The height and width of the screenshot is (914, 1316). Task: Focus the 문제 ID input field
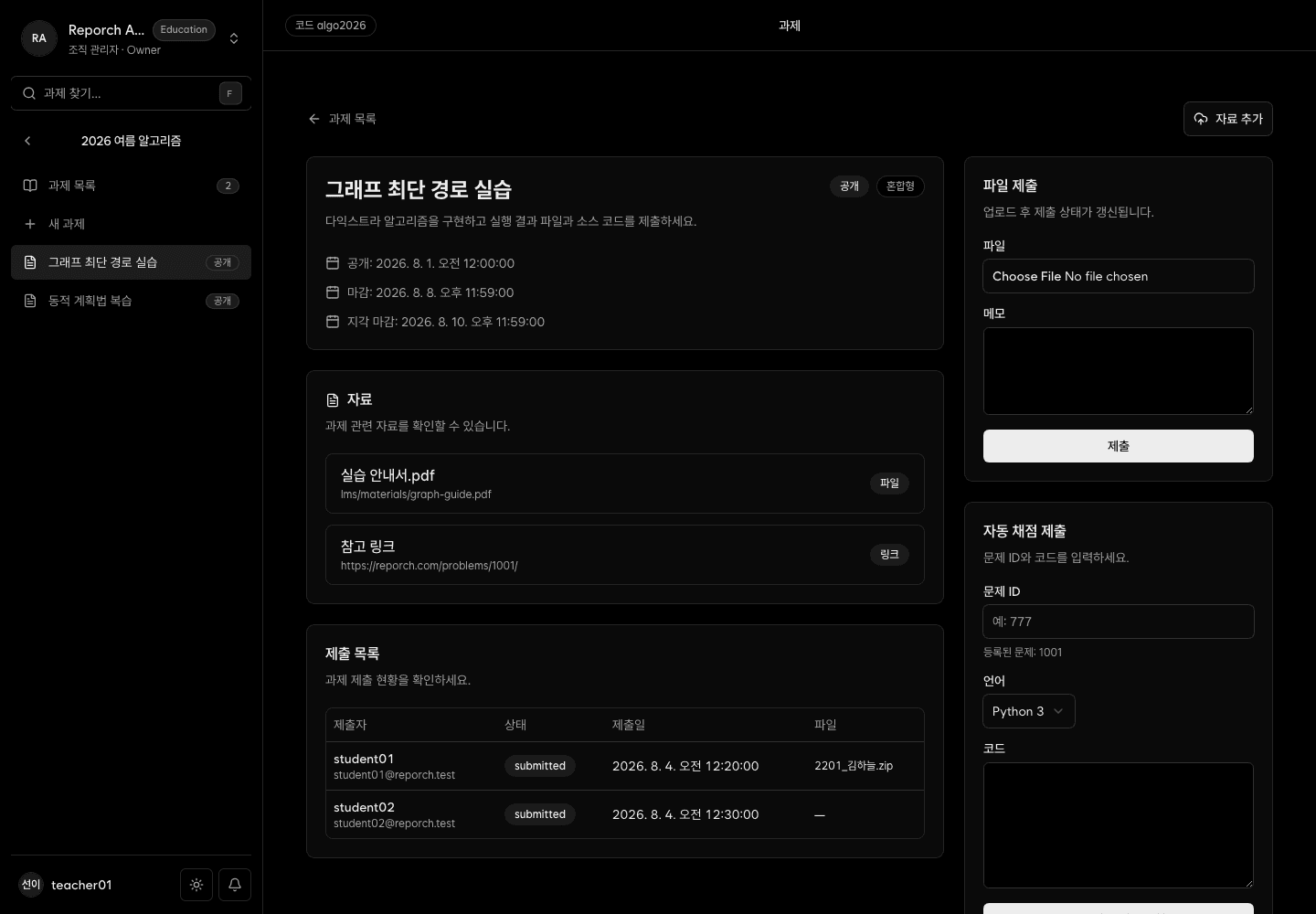[x=1119, y=622]
